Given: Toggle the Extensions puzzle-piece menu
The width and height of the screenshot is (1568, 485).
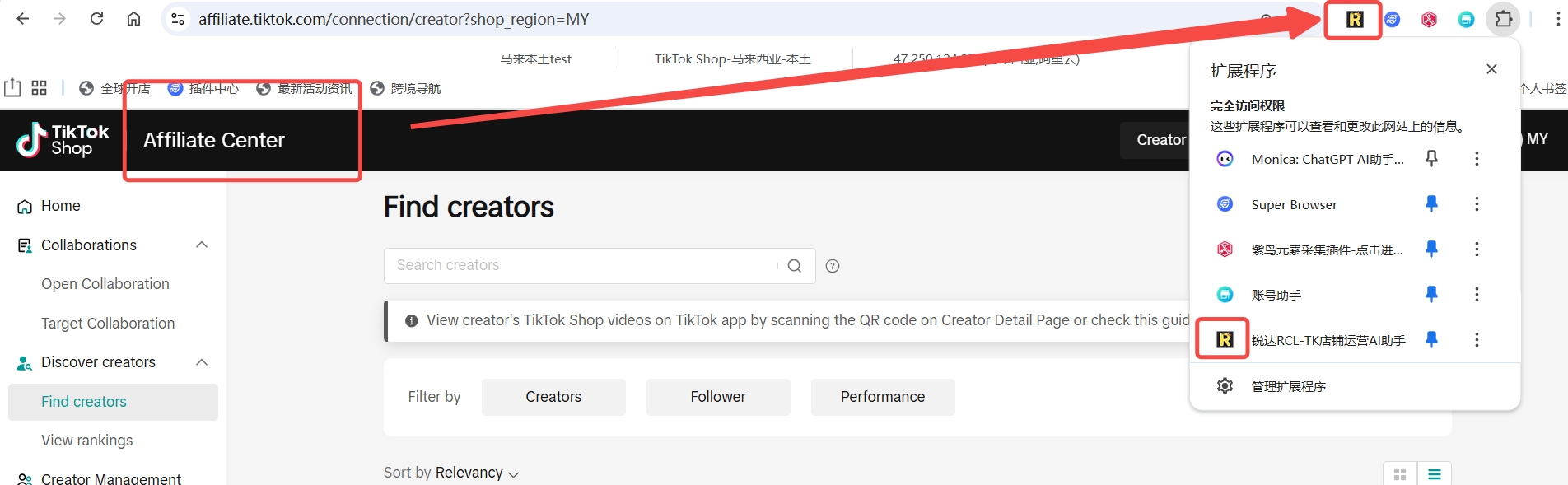Looking at the screenshot, I should pos(1504,19).
